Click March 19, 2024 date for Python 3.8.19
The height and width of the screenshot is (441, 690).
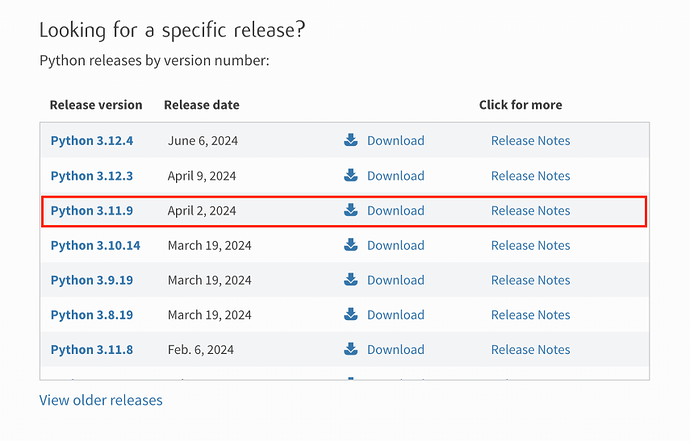[209, 315]
